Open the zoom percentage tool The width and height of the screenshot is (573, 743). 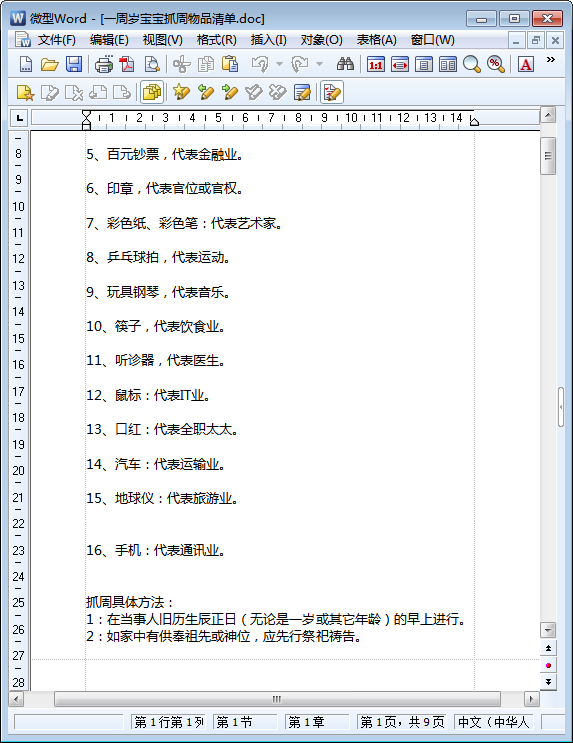pos(495,64)
